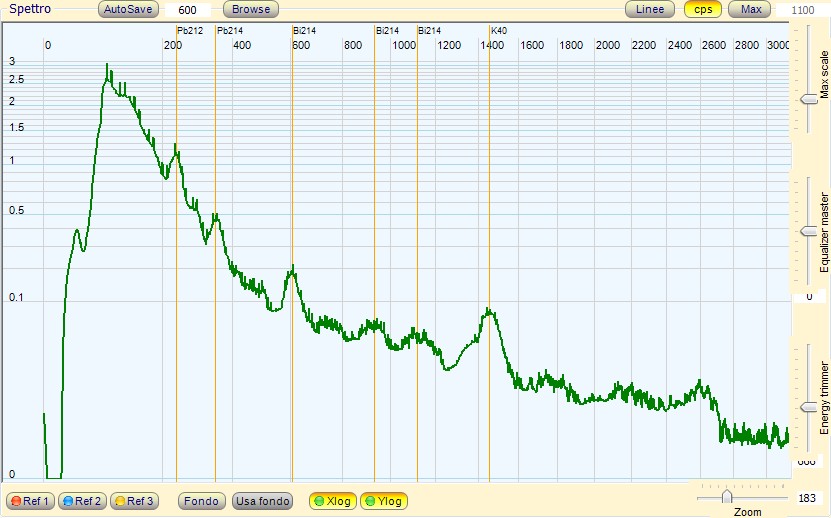Viewport: 831px width, 518px height.
Task: Toggle the Ylog logarithmic Y axis
Action: coord(384,501)
